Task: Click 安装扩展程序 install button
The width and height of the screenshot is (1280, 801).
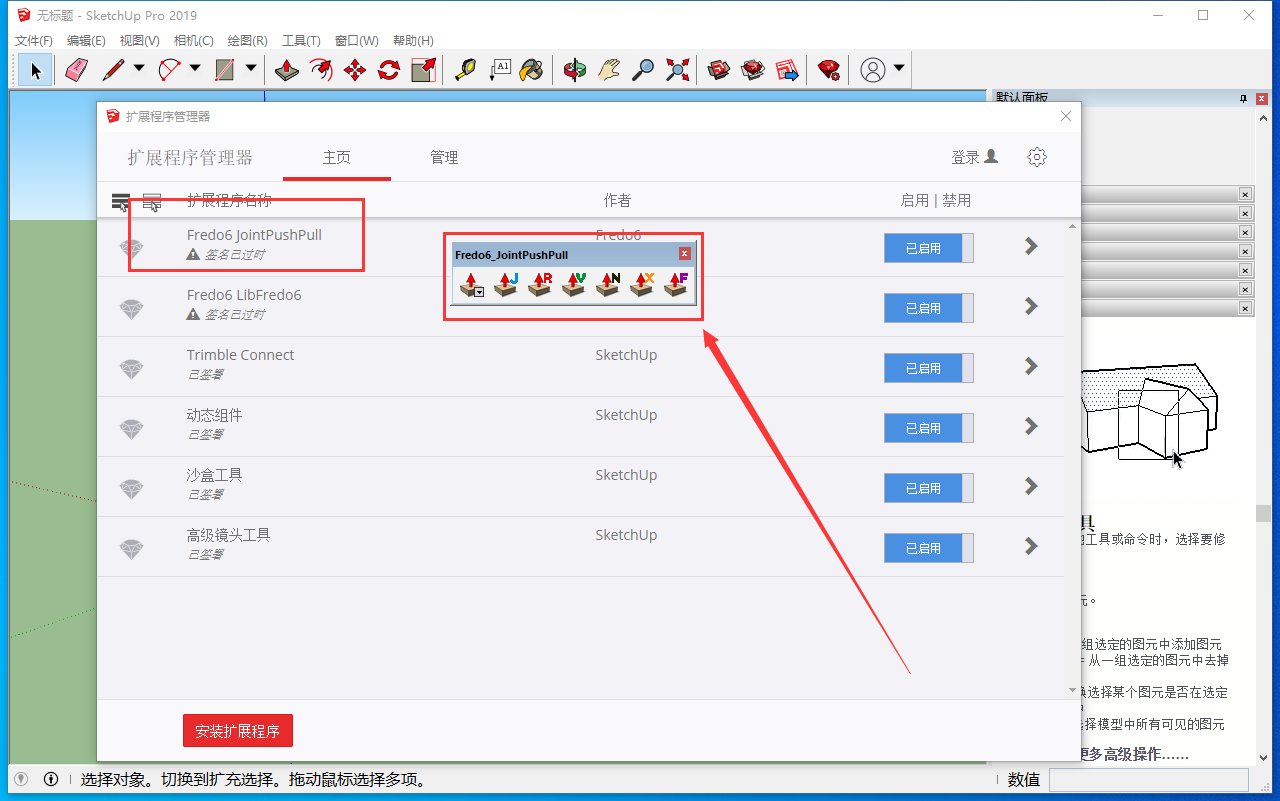Action: [x=238, y=731]
